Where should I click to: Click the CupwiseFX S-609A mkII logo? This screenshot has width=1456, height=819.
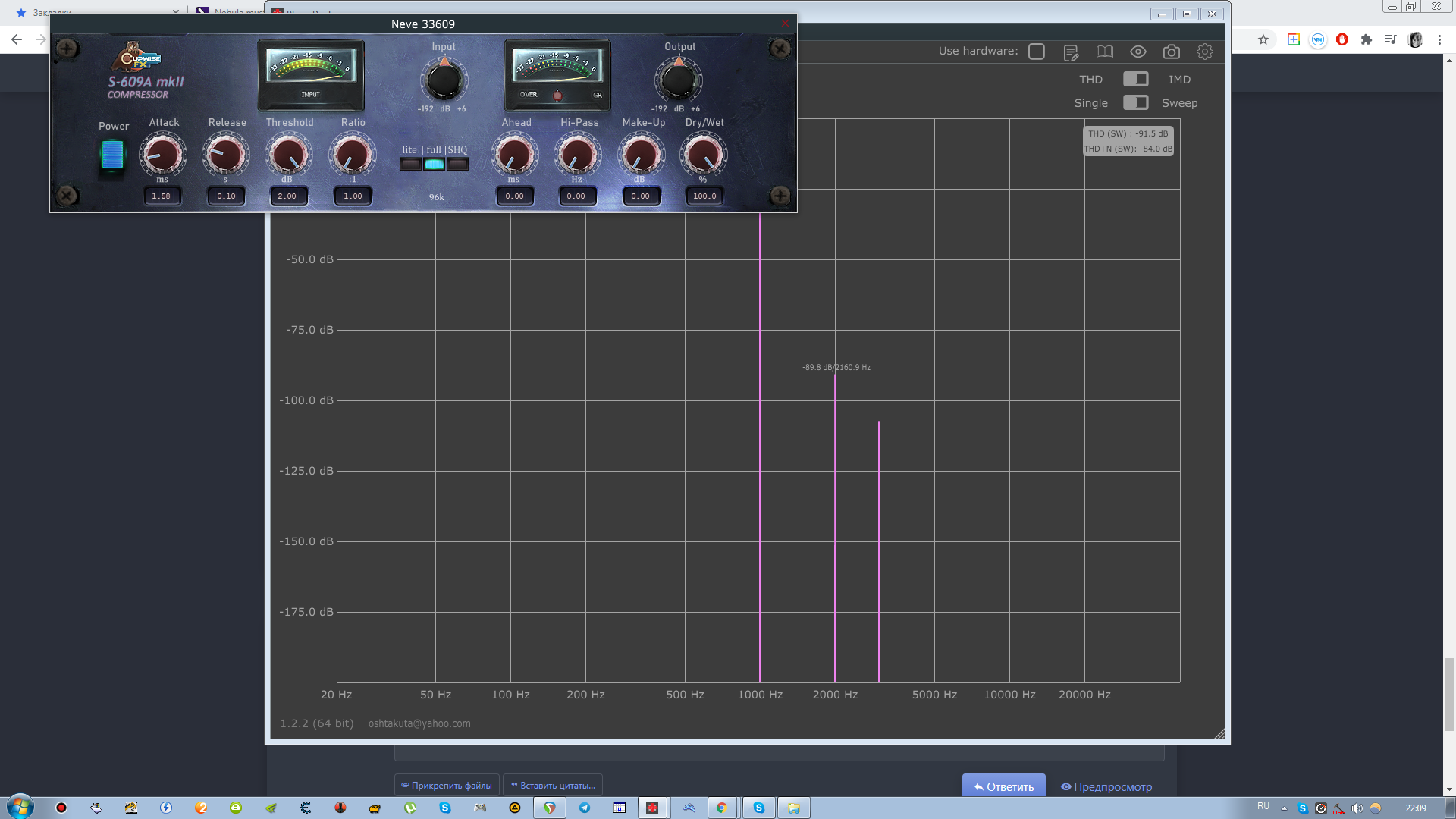pyautogui.click(x=144, y=71)
